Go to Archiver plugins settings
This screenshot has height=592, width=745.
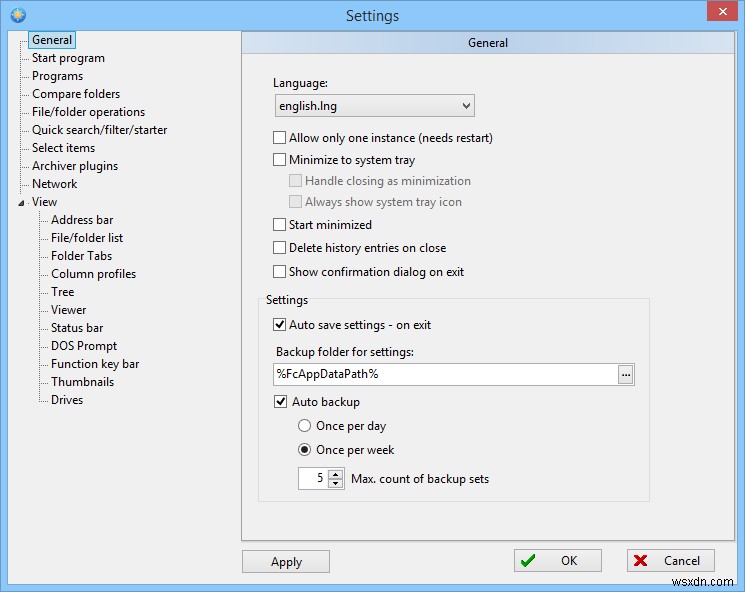pyautogui.click(x=75, y=166)
